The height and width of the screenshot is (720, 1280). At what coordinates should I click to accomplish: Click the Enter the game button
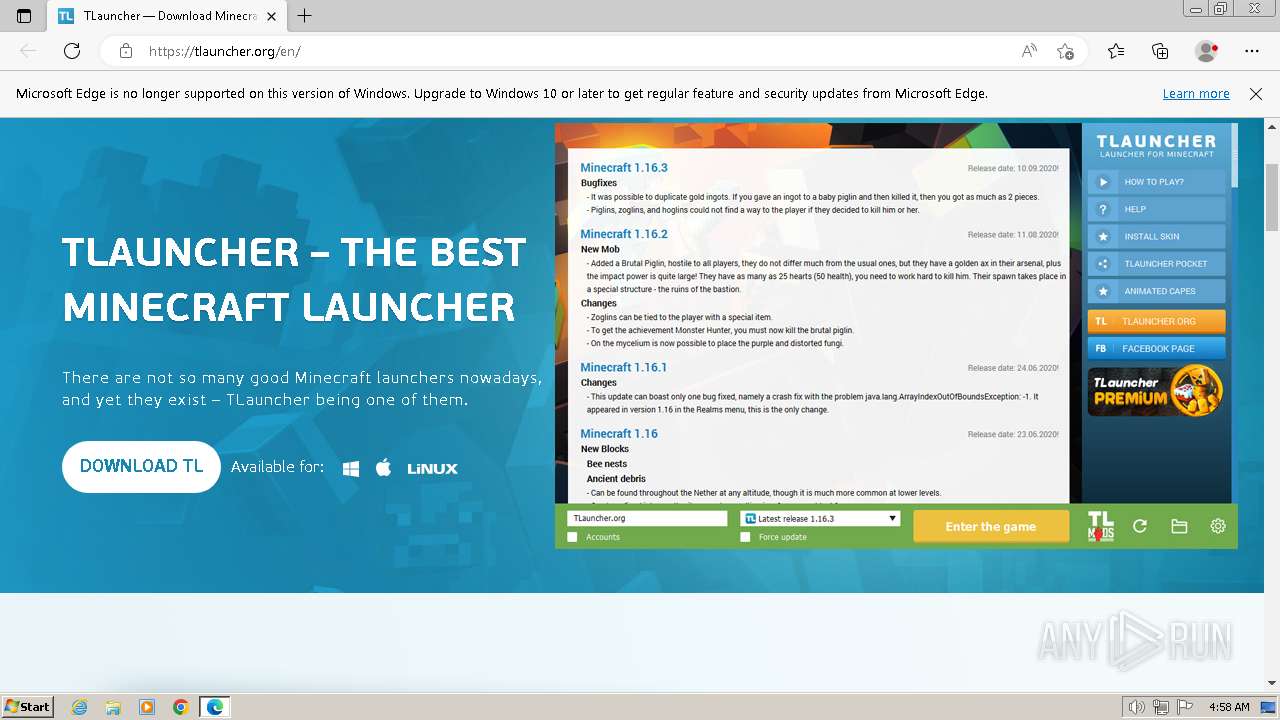[991, 526]
